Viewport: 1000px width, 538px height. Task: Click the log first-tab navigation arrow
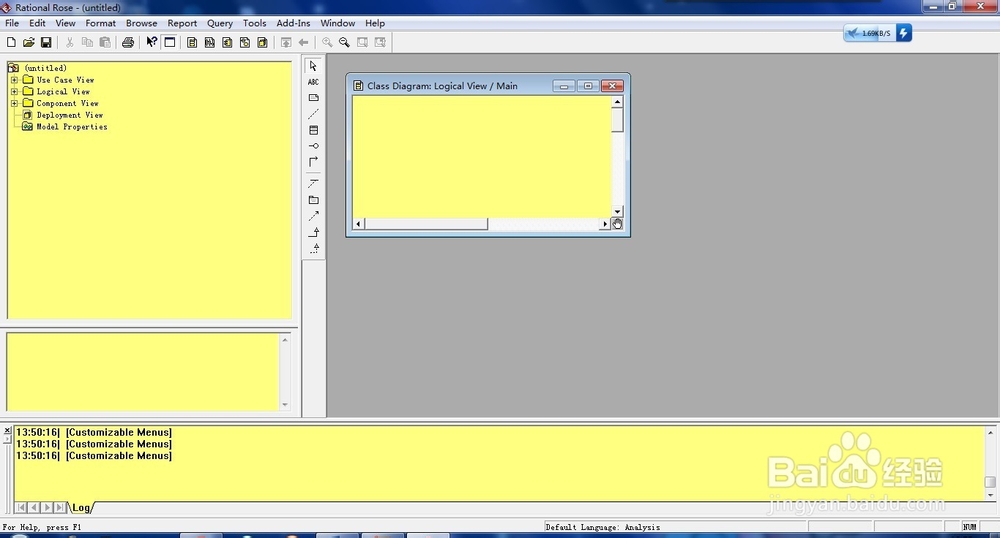click(21, 508)
